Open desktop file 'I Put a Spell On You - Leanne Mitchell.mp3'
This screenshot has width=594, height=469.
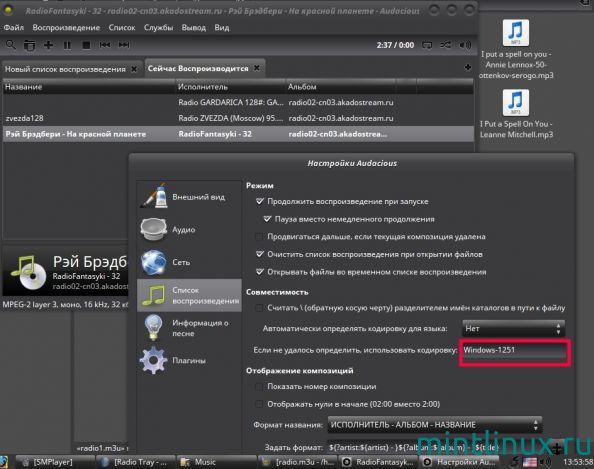pyautogui.click(x=516, y=114)
